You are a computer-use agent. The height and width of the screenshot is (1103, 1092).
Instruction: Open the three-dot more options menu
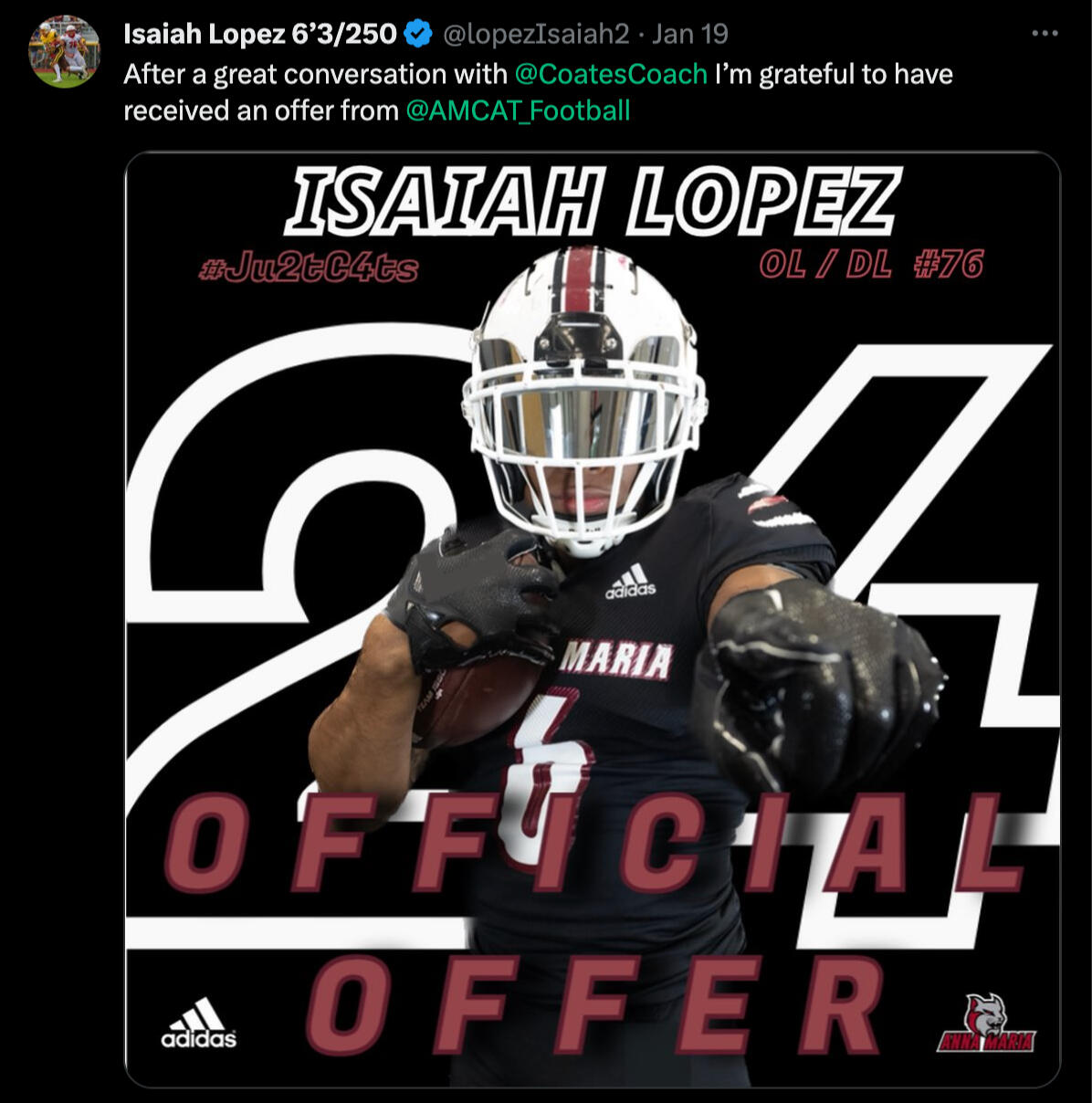point(1044,34)
